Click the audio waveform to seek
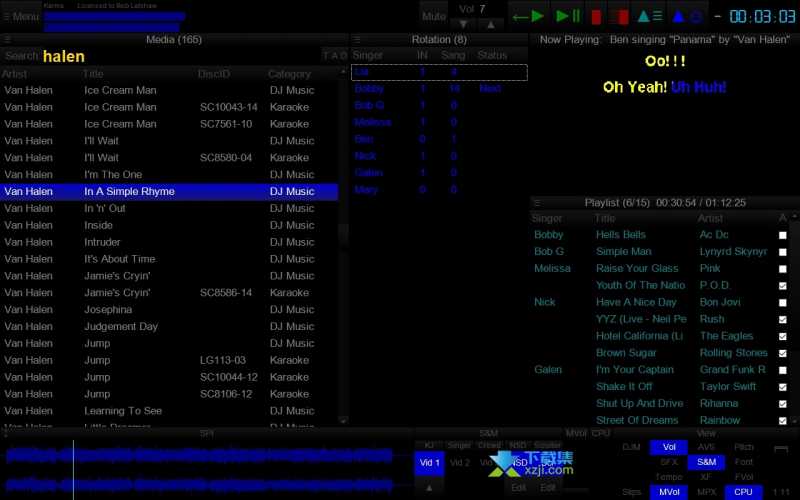 click(199, 469)
